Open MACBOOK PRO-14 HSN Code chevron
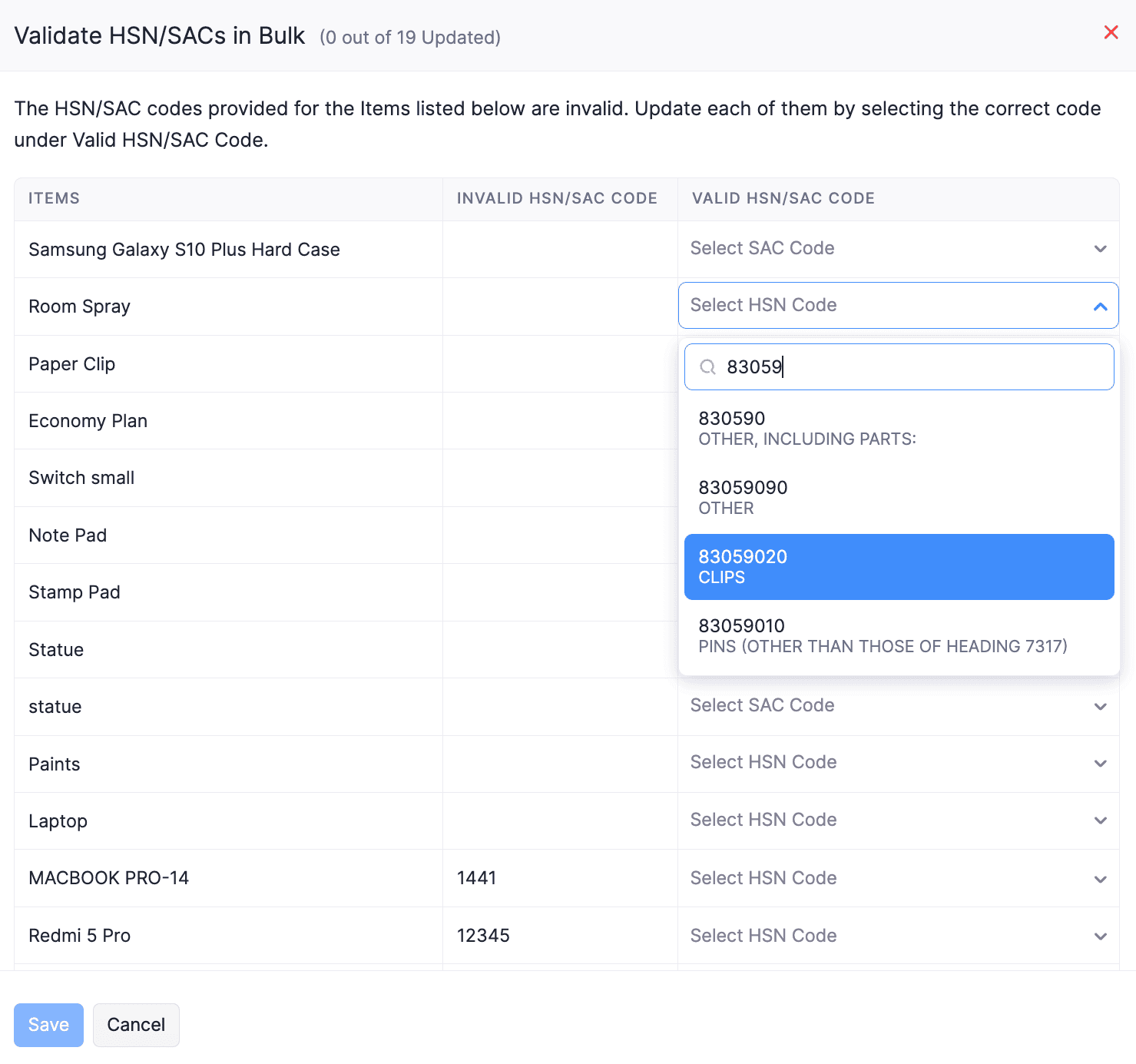This screenshot has width=1136, height=1064. pyautogui.click(x=1100, y=879)
